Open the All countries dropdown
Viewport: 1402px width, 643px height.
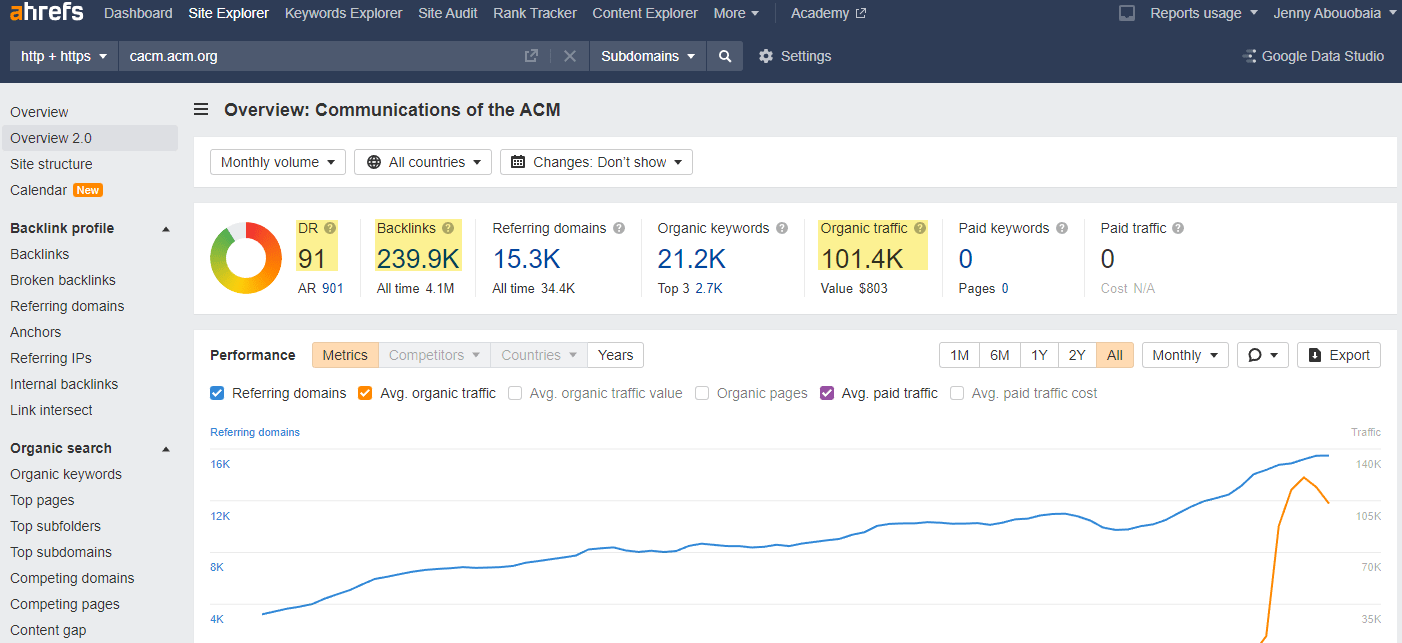point(422,161)
